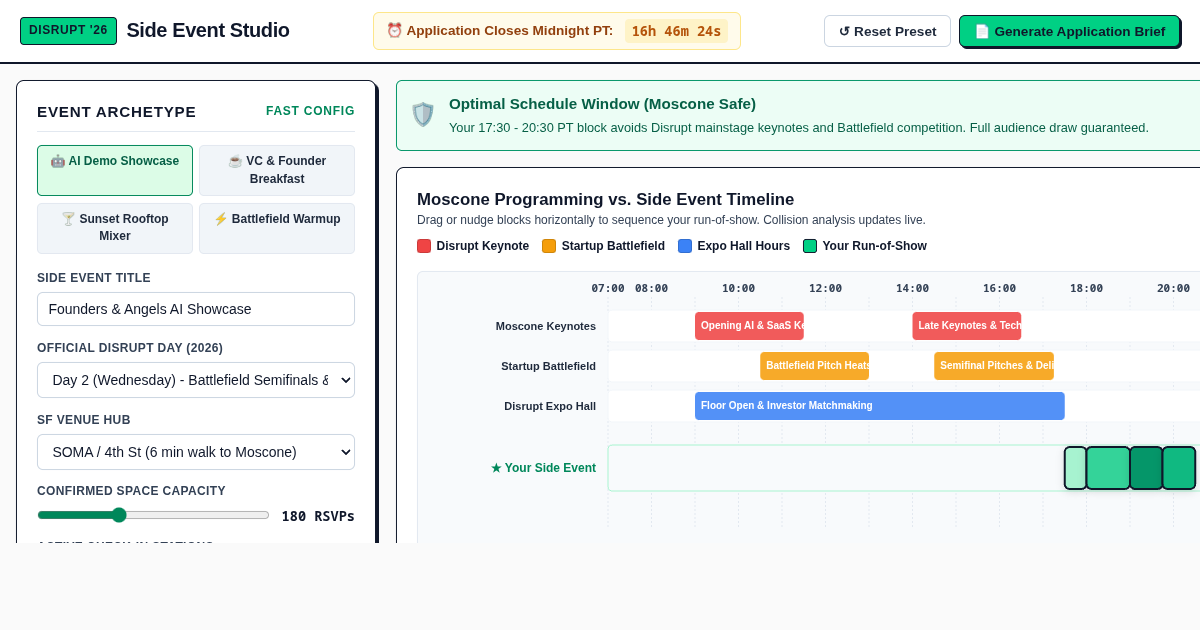Pick the Sunset Rooftop Mixer archetype
This screenshot has height=630, width=1200.
(115, 228)
